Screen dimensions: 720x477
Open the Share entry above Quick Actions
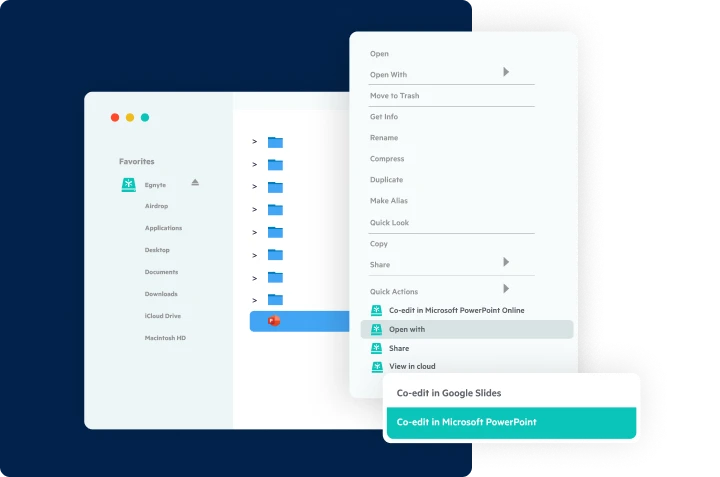coord(380,265)
